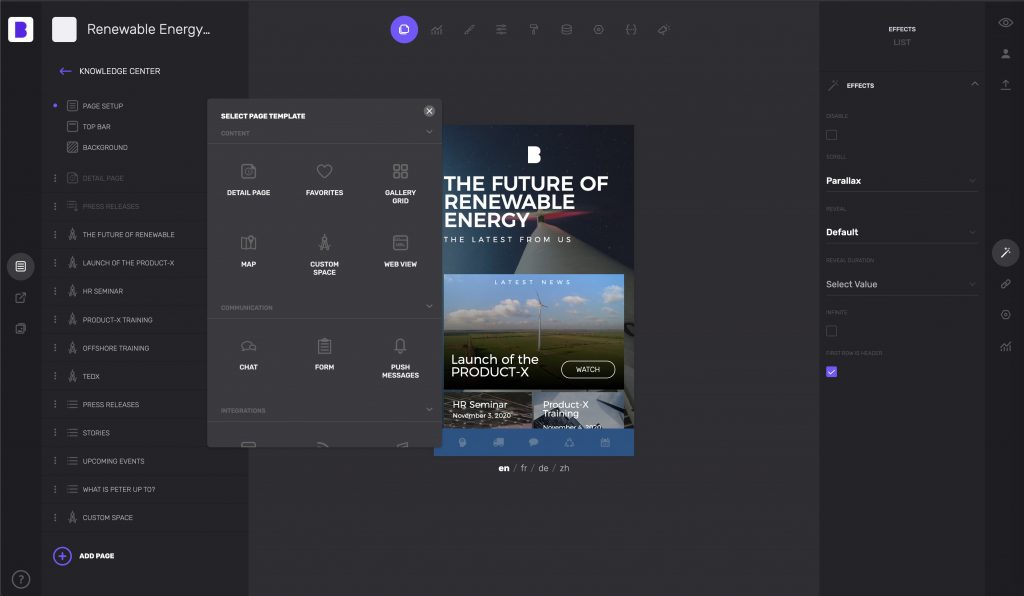Screen dimensions: 1024x596
Task: Click the ADD PAGE button
Action: [85, 556]
